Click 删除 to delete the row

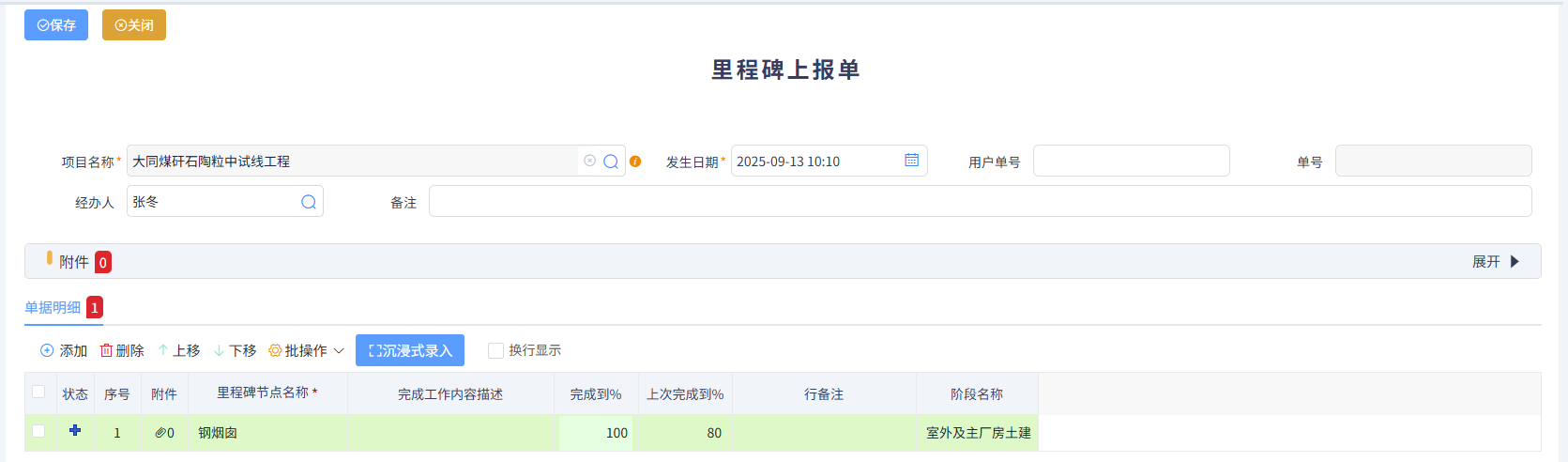pos(122,350)
